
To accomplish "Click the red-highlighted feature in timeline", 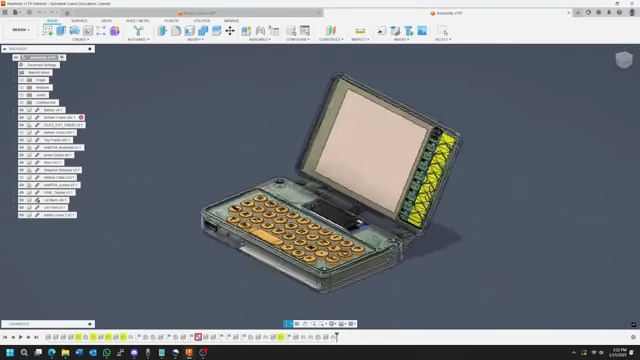I will click(x=198, y=337).
